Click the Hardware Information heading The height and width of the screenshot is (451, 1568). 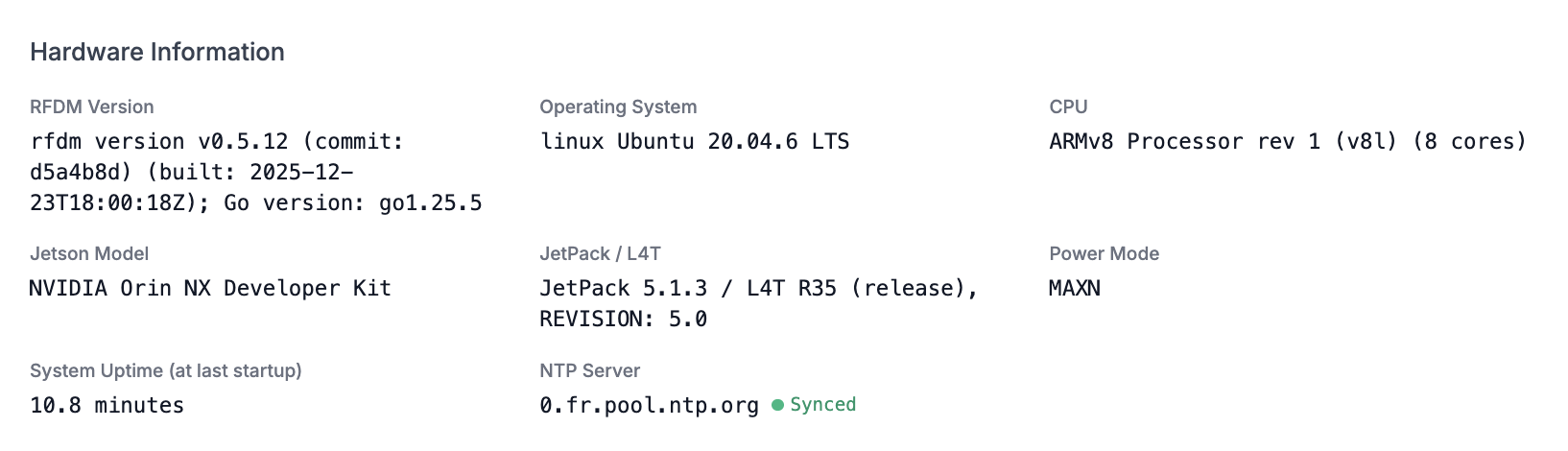(157, 52)
